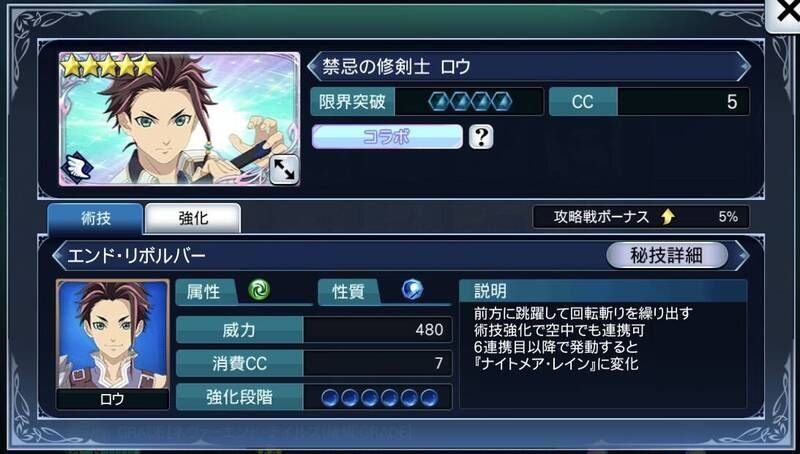Click the 限界突破 blue gem icons

469,102
